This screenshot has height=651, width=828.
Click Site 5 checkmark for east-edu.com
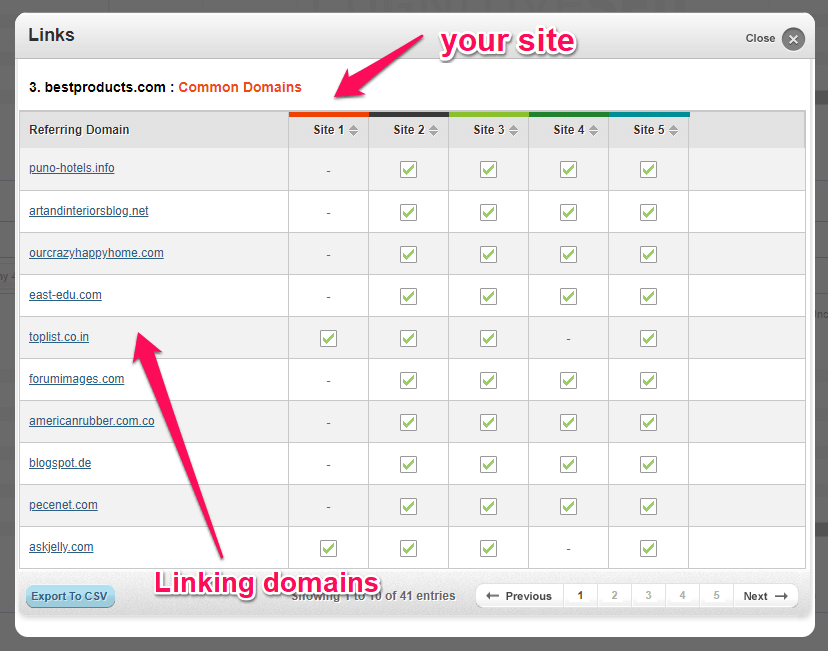click(x=648, y=297)
